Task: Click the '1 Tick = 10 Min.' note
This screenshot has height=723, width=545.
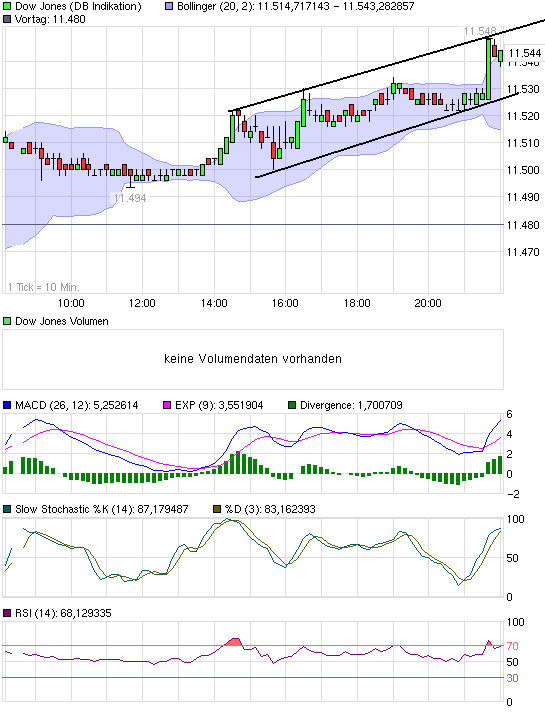Action: (44, 287)
